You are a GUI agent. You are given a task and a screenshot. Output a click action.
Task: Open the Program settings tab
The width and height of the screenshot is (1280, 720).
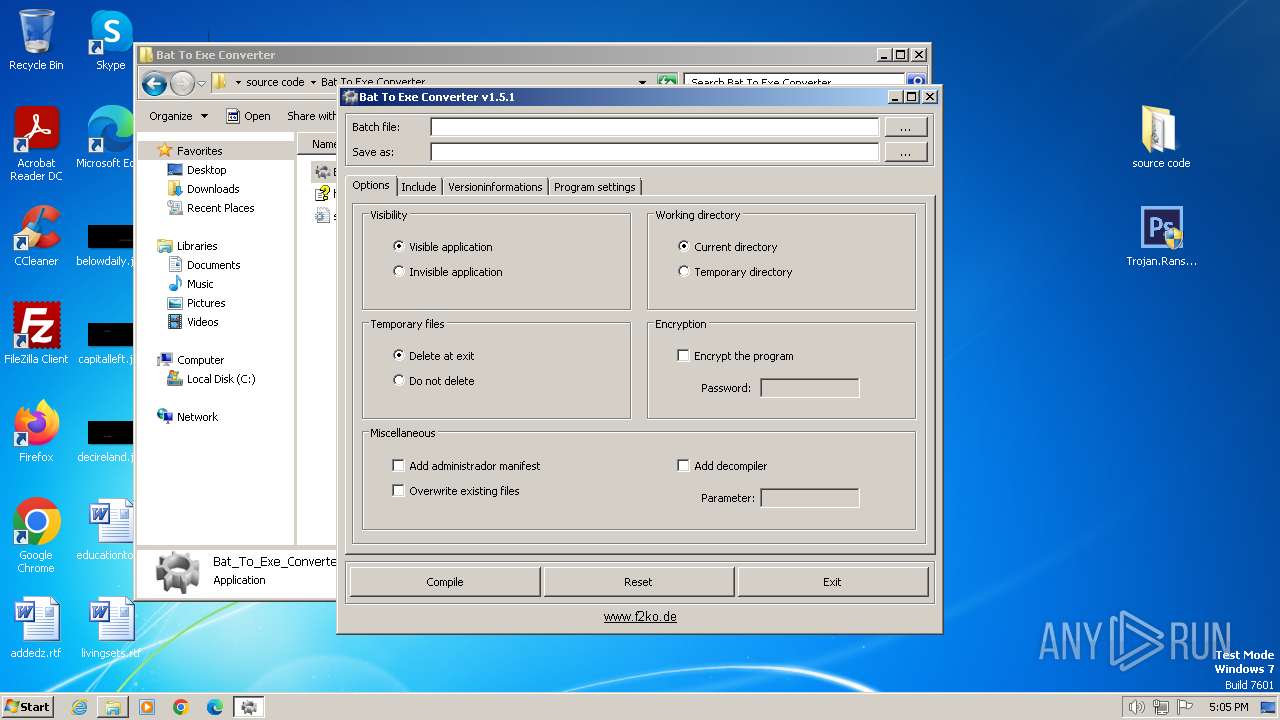(x=594, y=187)
